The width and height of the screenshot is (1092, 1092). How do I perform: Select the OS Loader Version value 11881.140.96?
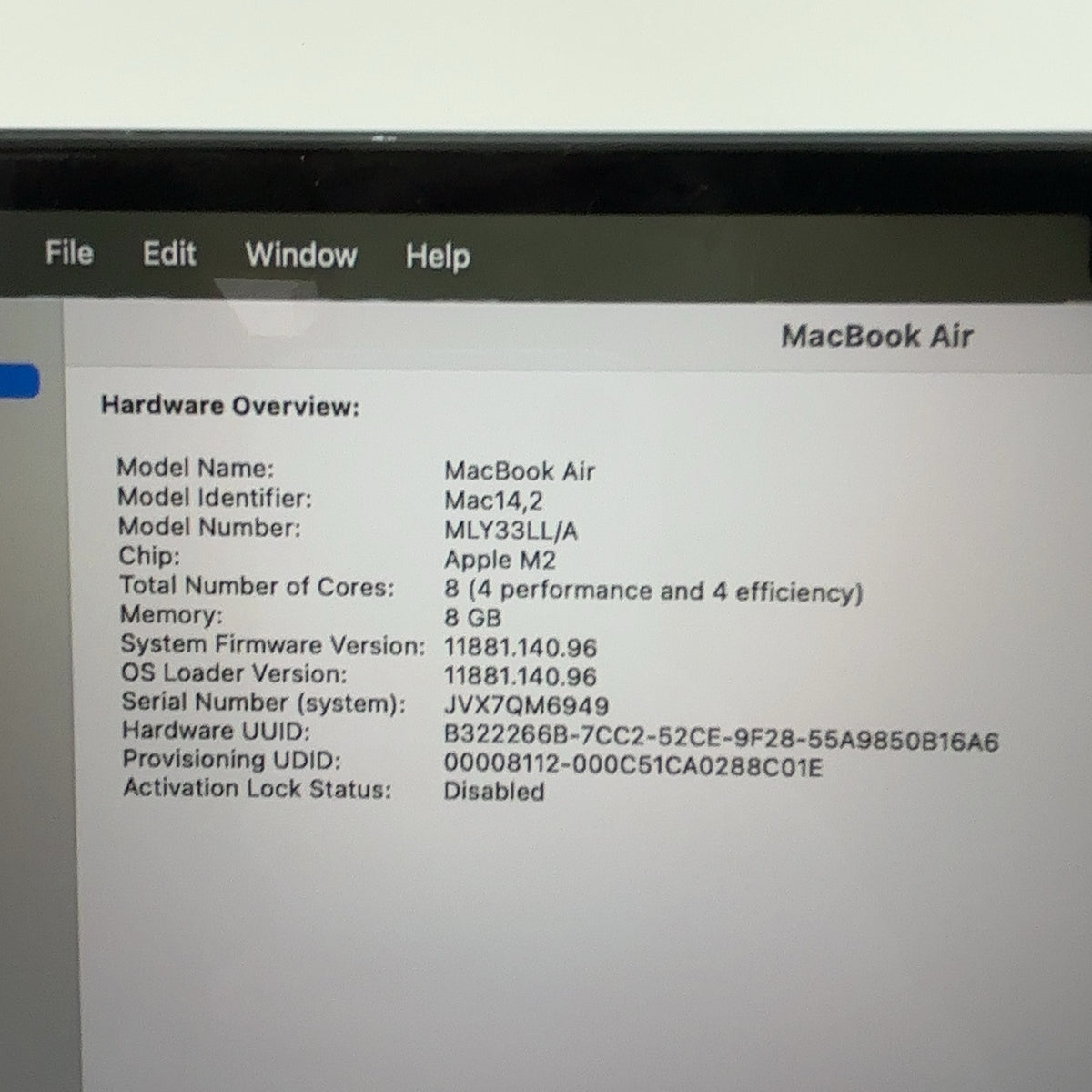[521, 677]
